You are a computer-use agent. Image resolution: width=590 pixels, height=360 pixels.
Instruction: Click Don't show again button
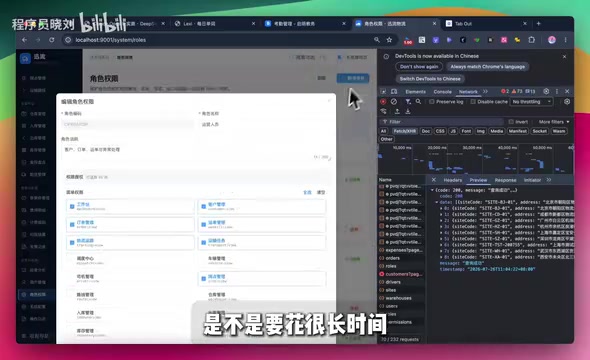pos(419,67)
